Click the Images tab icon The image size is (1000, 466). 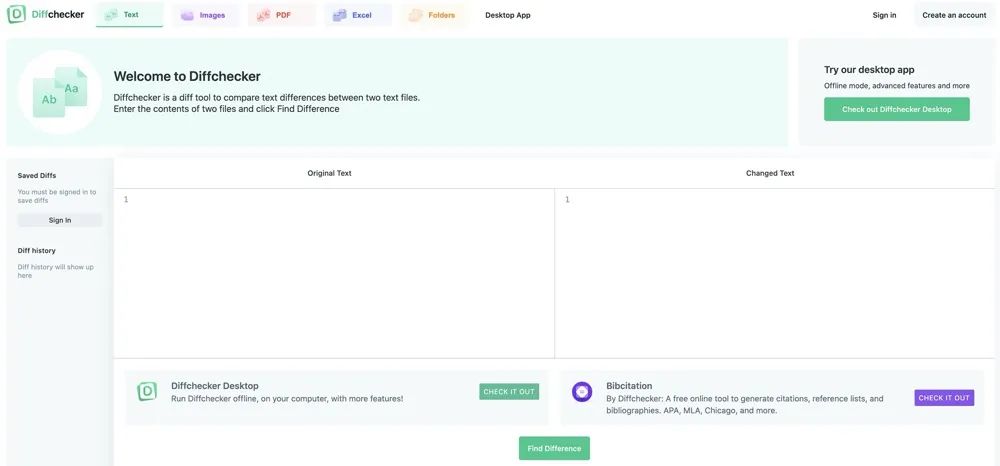(x=187, y=15)
